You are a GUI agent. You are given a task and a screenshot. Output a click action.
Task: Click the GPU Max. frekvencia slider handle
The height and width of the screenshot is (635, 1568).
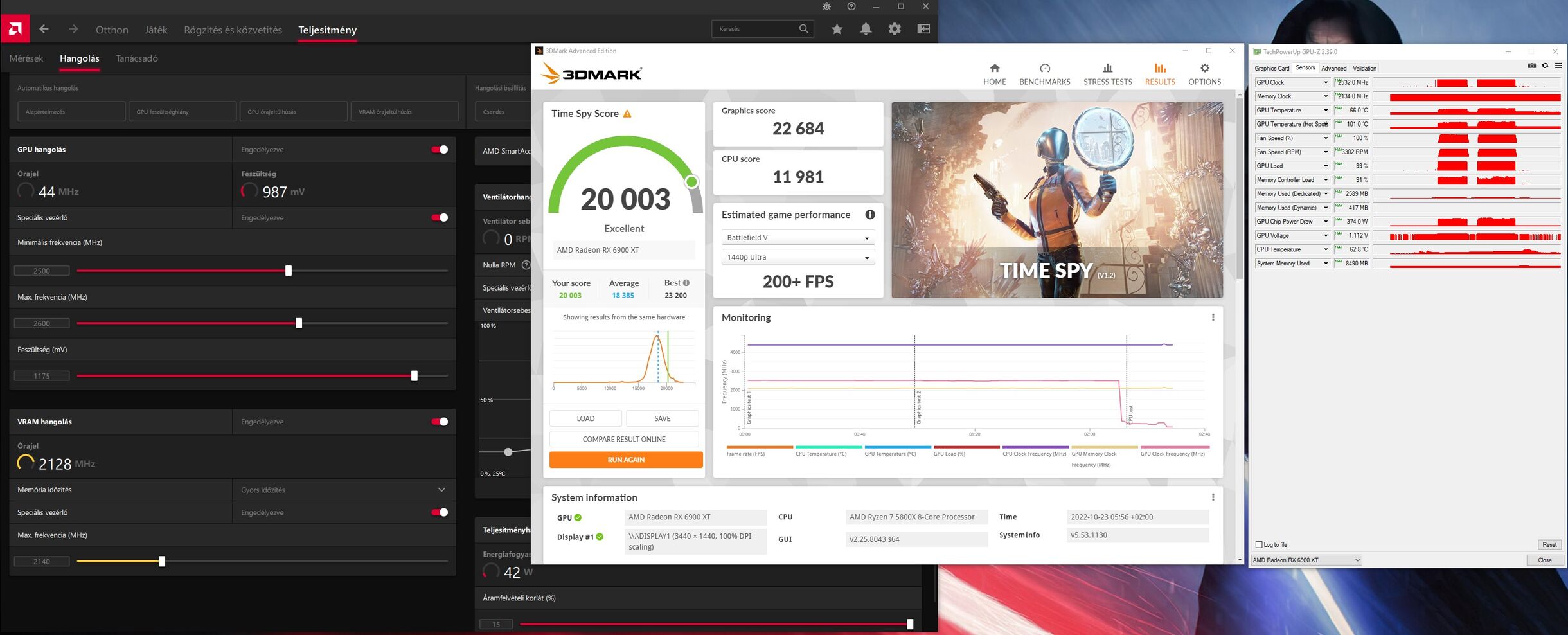(299, 323)
